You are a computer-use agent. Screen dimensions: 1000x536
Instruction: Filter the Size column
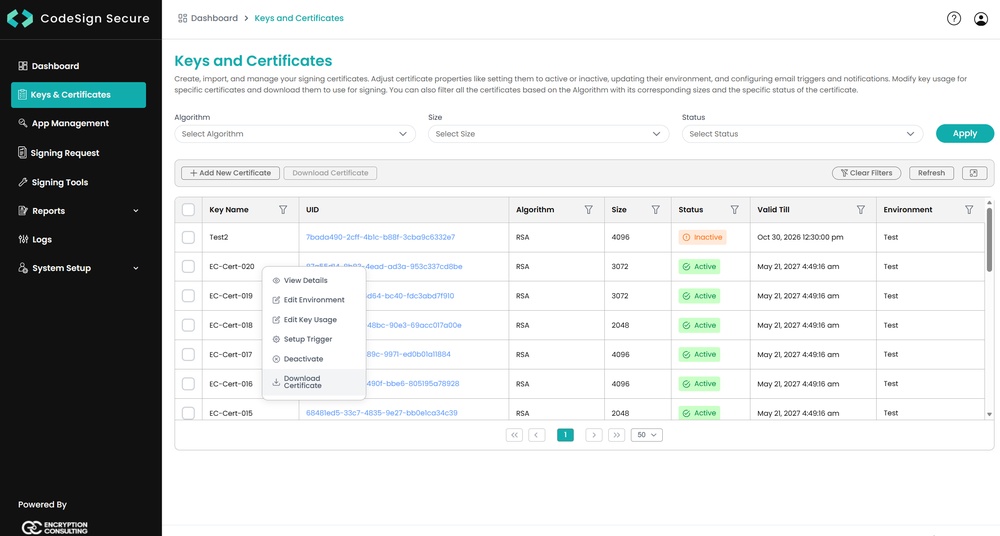(656, 210)
